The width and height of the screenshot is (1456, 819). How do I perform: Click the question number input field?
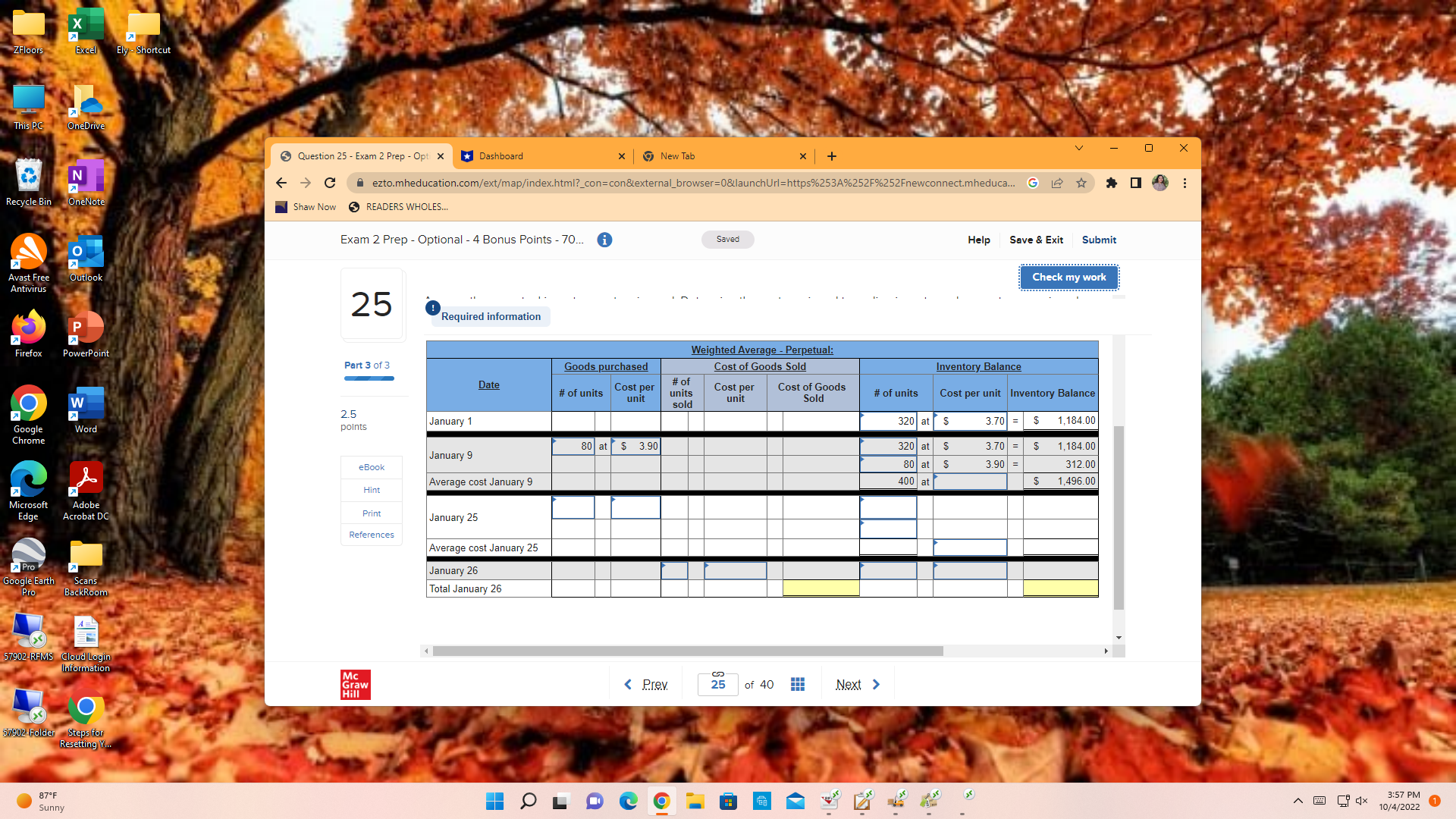pyautogui.click(x=717, y=684)
